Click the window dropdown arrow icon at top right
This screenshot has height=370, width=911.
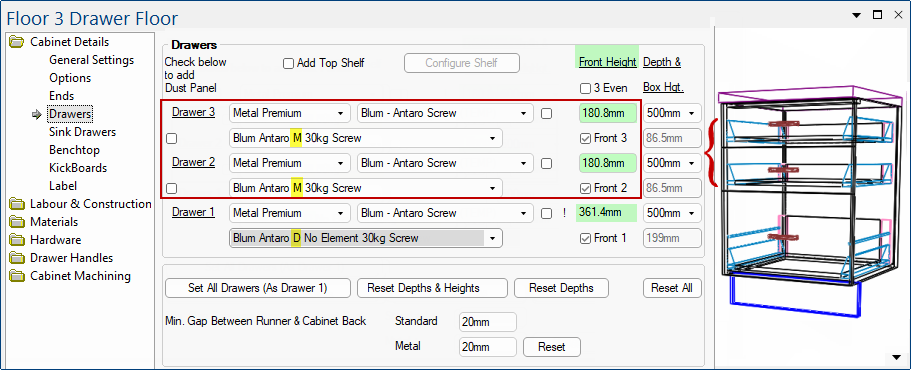point(856,15)
